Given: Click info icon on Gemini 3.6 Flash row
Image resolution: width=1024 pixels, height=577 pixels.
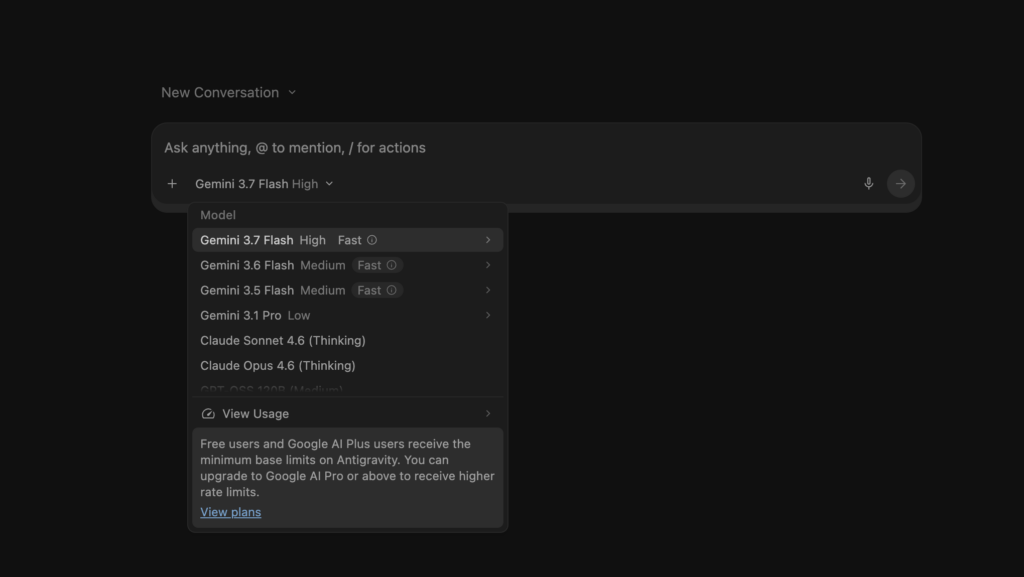Looking at the screenshot, I should click(391, 265).
